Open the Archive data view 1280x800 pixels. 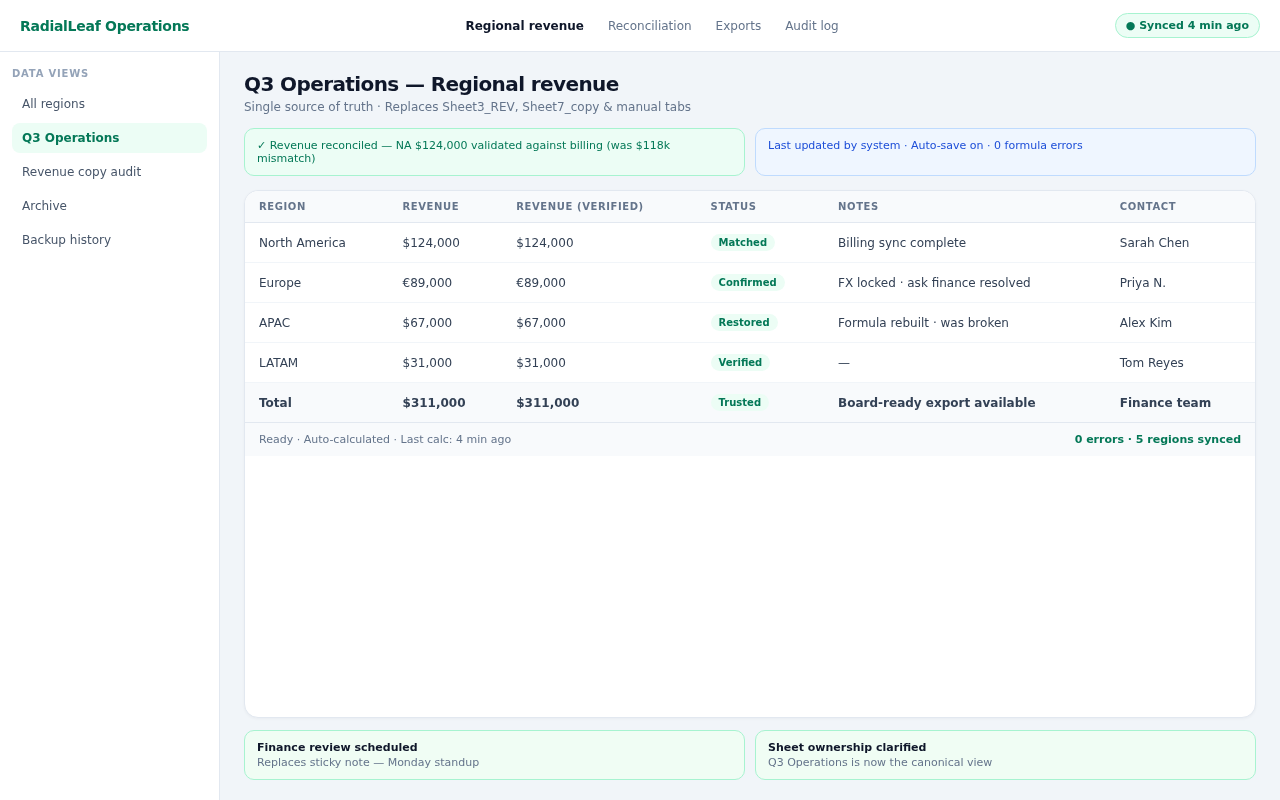[x=109, y=206]
